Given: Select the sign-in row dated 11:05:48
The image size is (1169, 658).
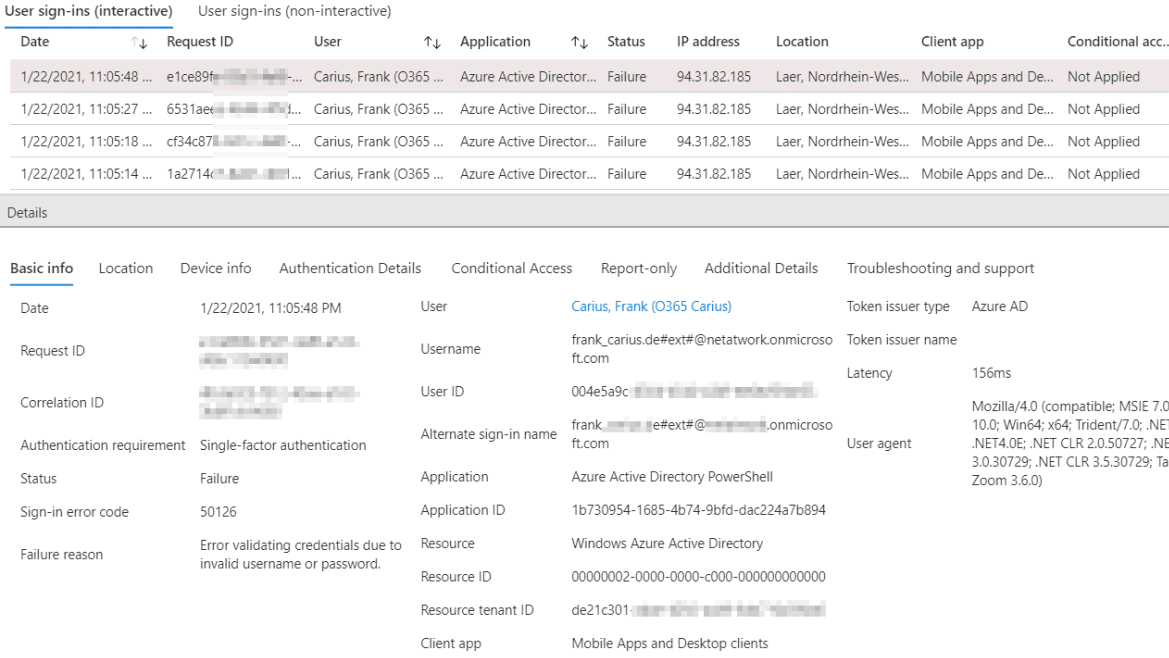Looking at the screenshot, I should [589, 77].
